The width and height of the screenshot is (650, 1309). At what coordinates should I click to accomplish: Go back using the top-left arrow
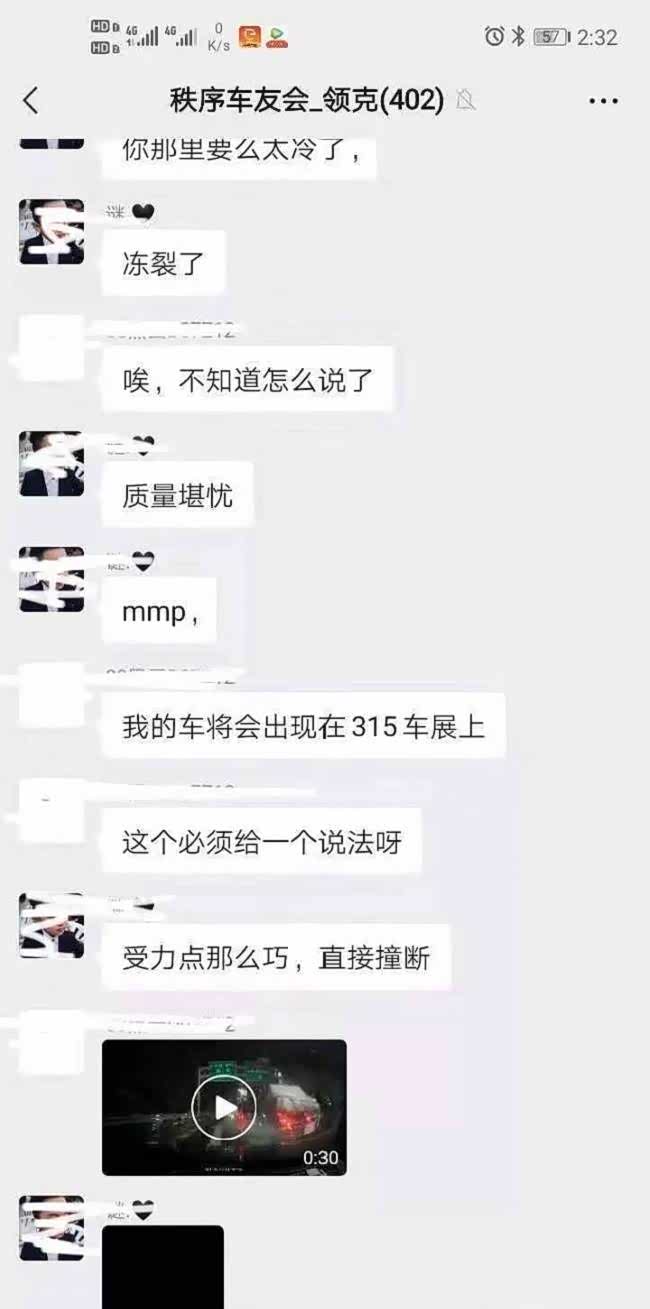[x=31, y=100]
